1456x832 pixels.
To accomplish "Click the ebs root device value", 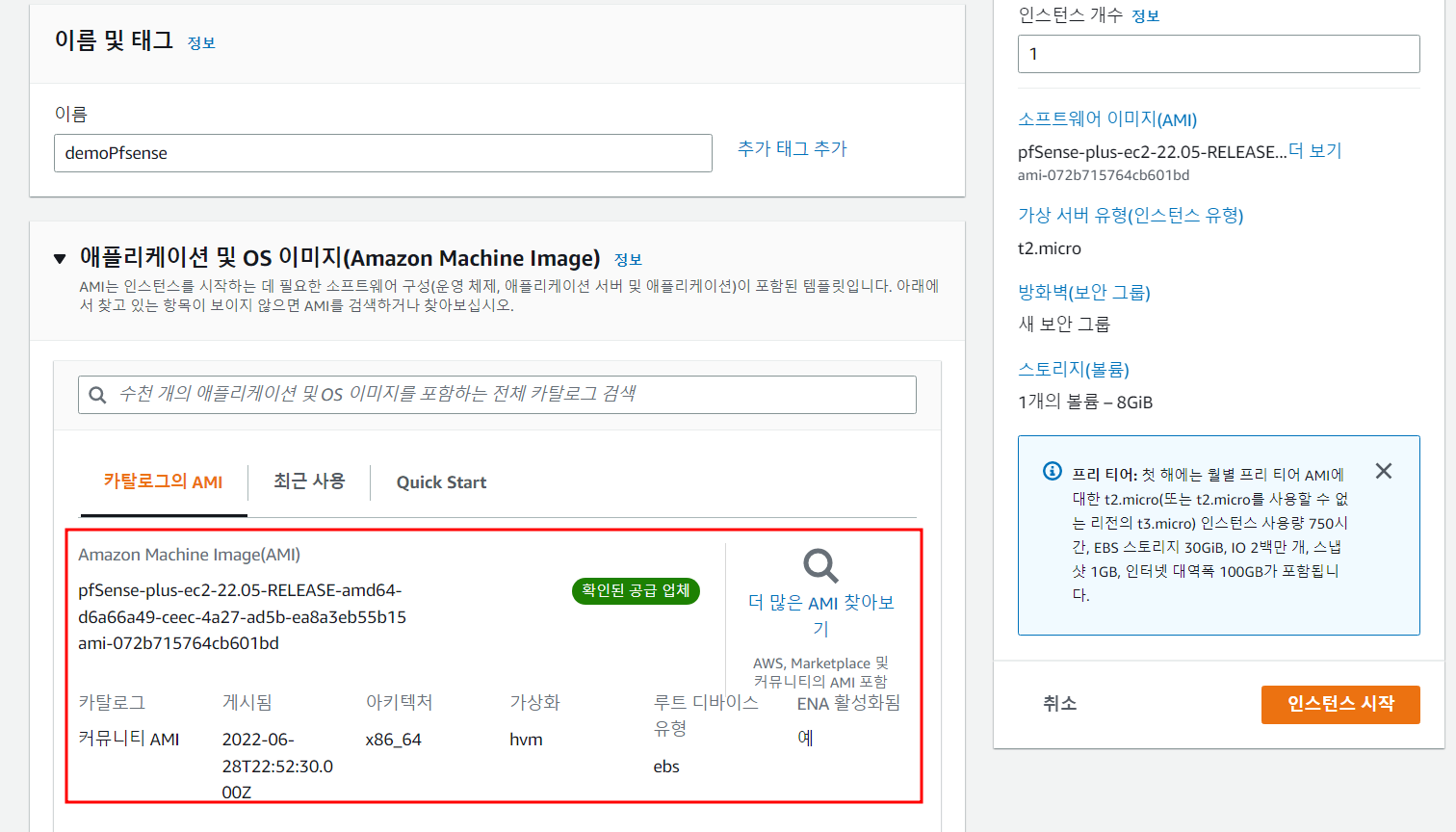I will click(666, 767).
